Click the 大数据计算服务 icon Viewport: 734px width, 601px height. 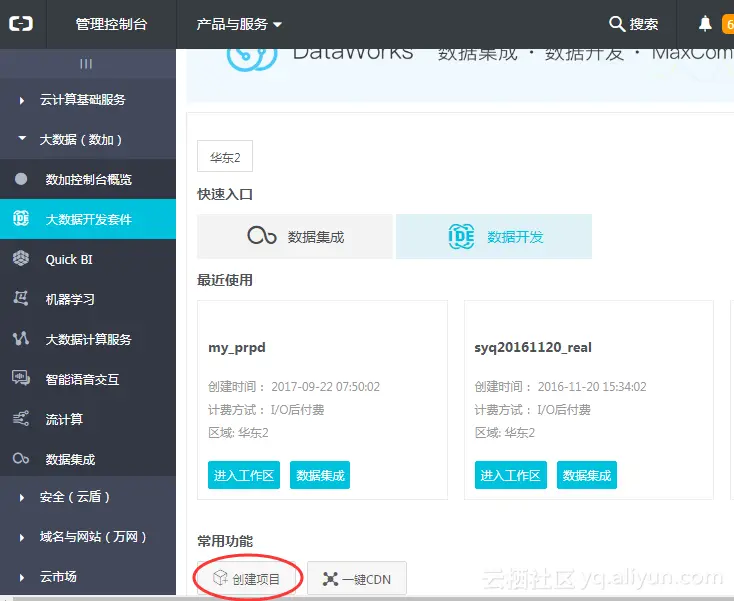[x=21, y=338]
